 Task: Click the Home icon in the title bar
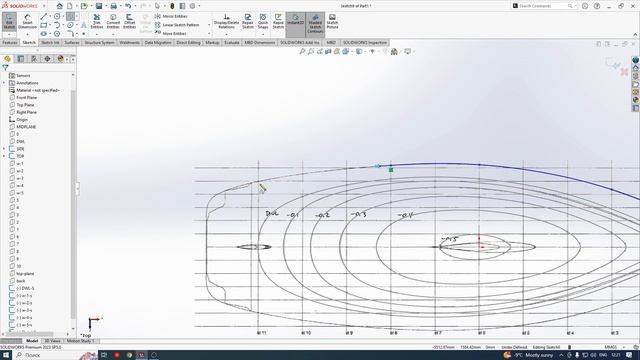(x=60, y=6)
